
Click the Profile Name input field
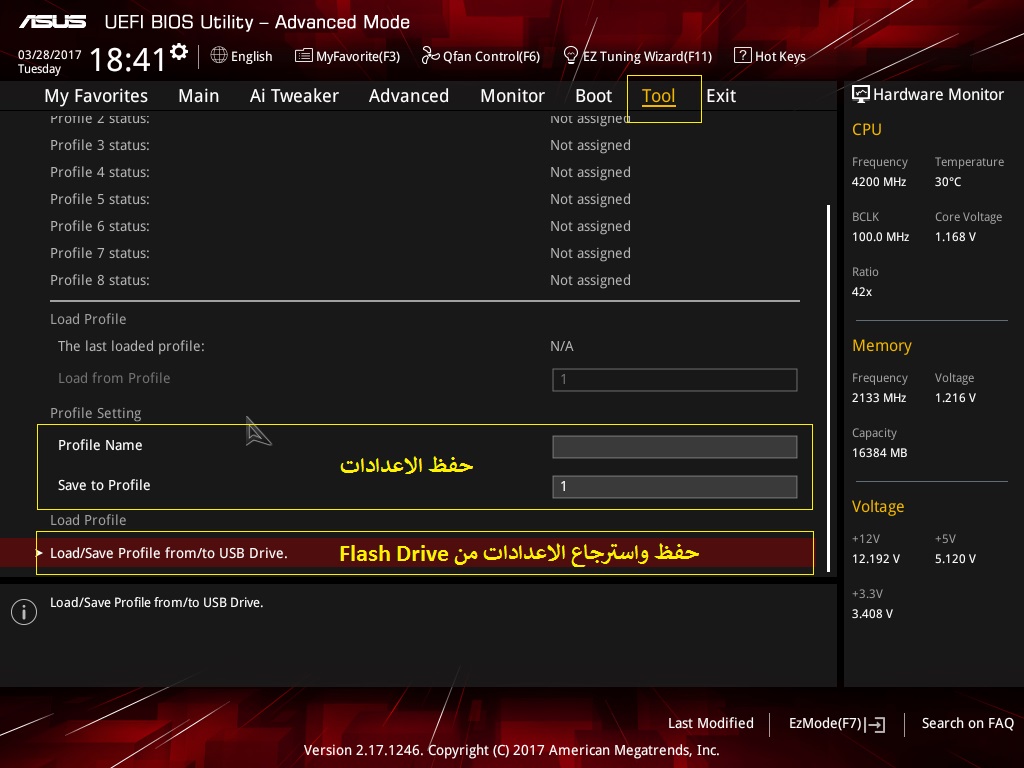pos(675,447)
